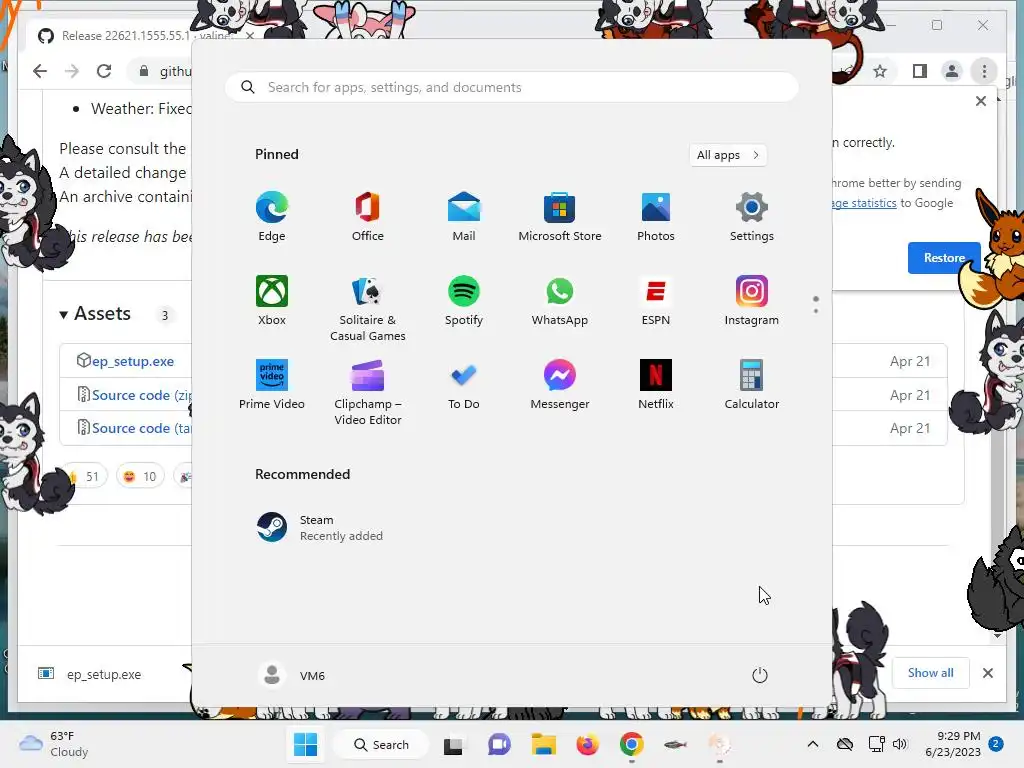Go back in Chrome
Viewport: 1024px width, 768px height.
(x=40, y=71)
